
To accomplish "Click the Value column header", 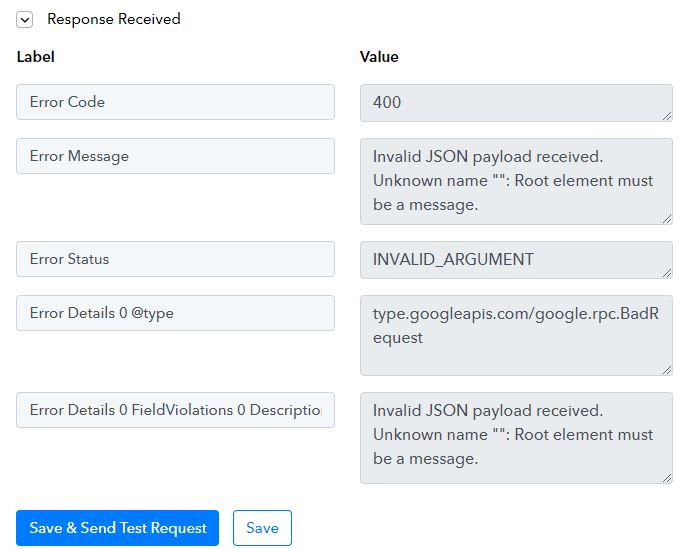I will click(x=379, y=57).
